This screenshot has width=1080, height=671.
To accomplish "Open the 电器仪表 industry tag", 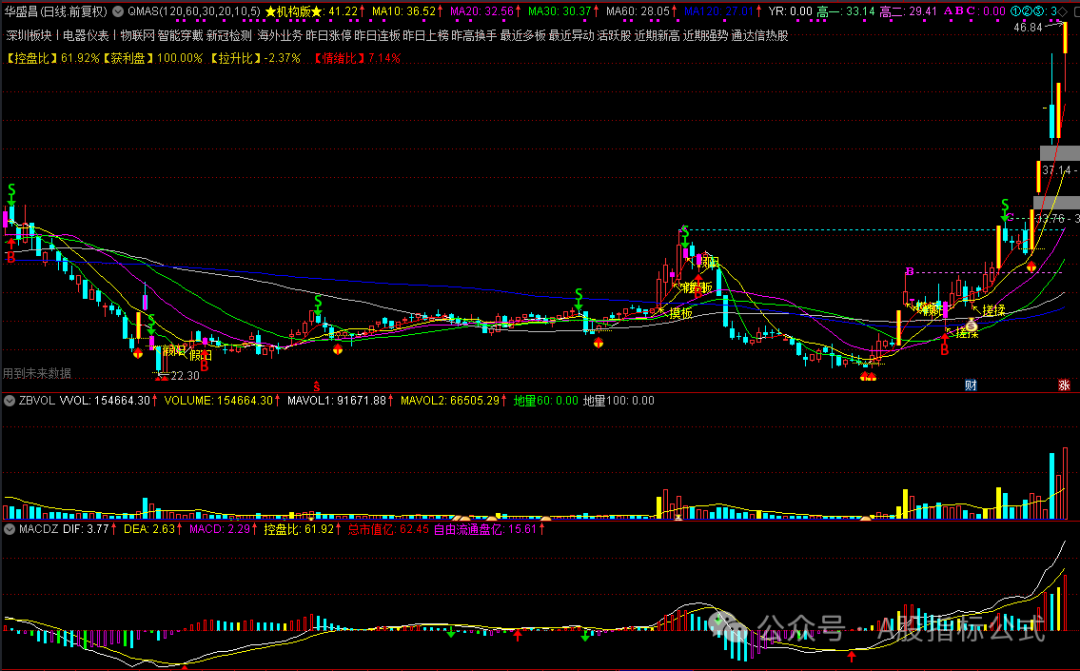I will pyautogui.click(x=86, y=35).
